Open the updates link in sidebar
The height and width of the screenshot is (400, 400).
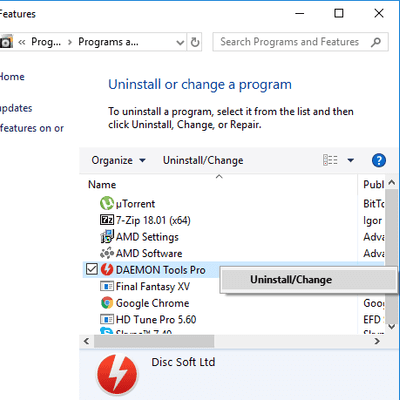(x=16, y=108)
